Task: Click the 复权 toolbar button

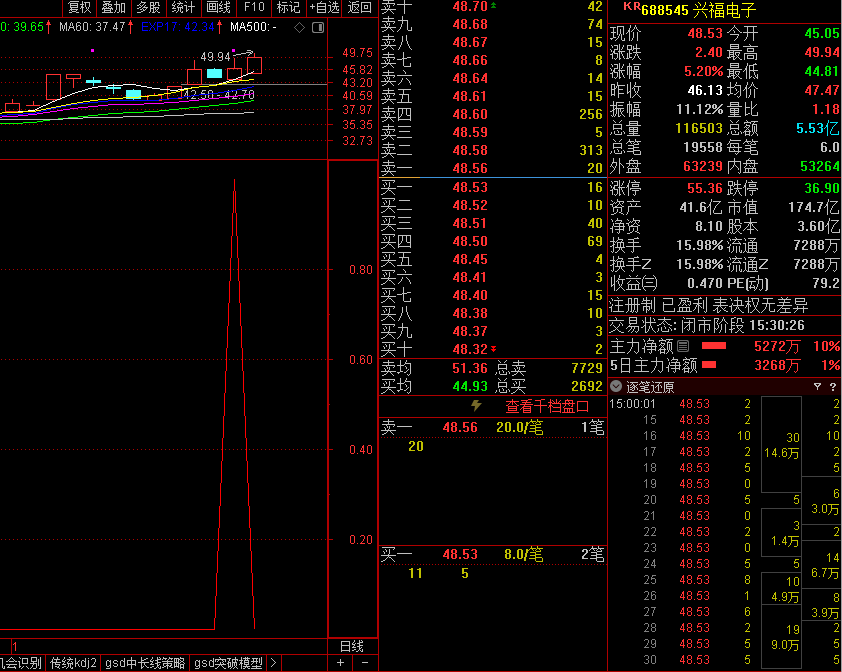Action: 79,7
